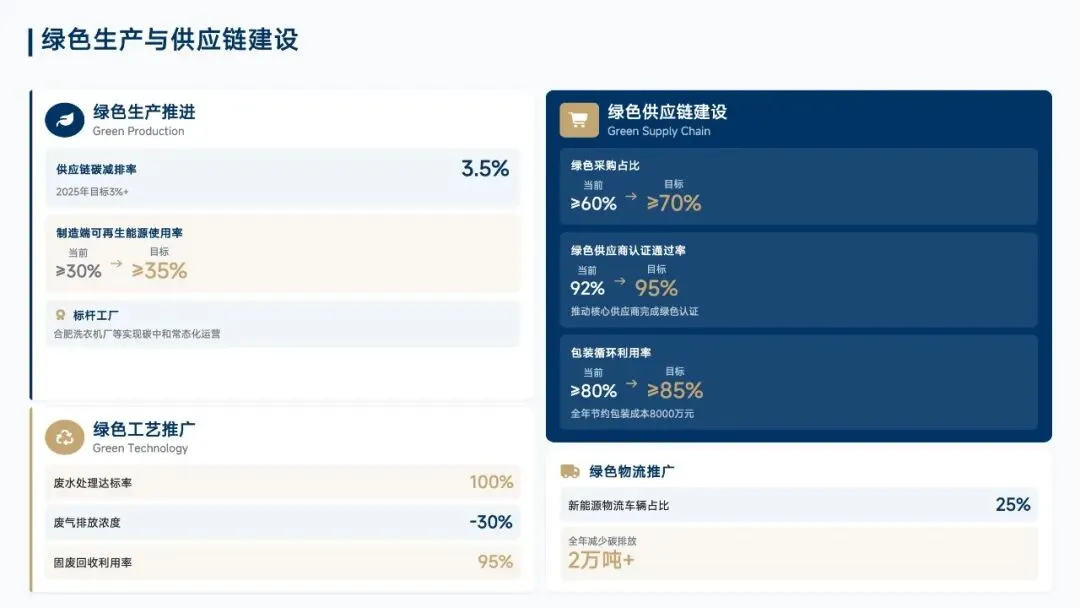Click the truck icon next to 绿色物流推广

[570, 471]
